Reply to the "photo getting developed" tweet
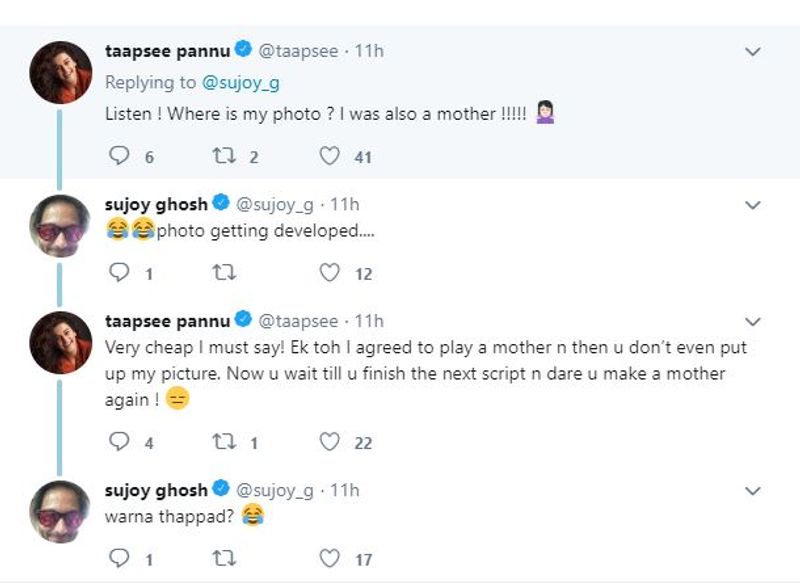 point(118,272)
